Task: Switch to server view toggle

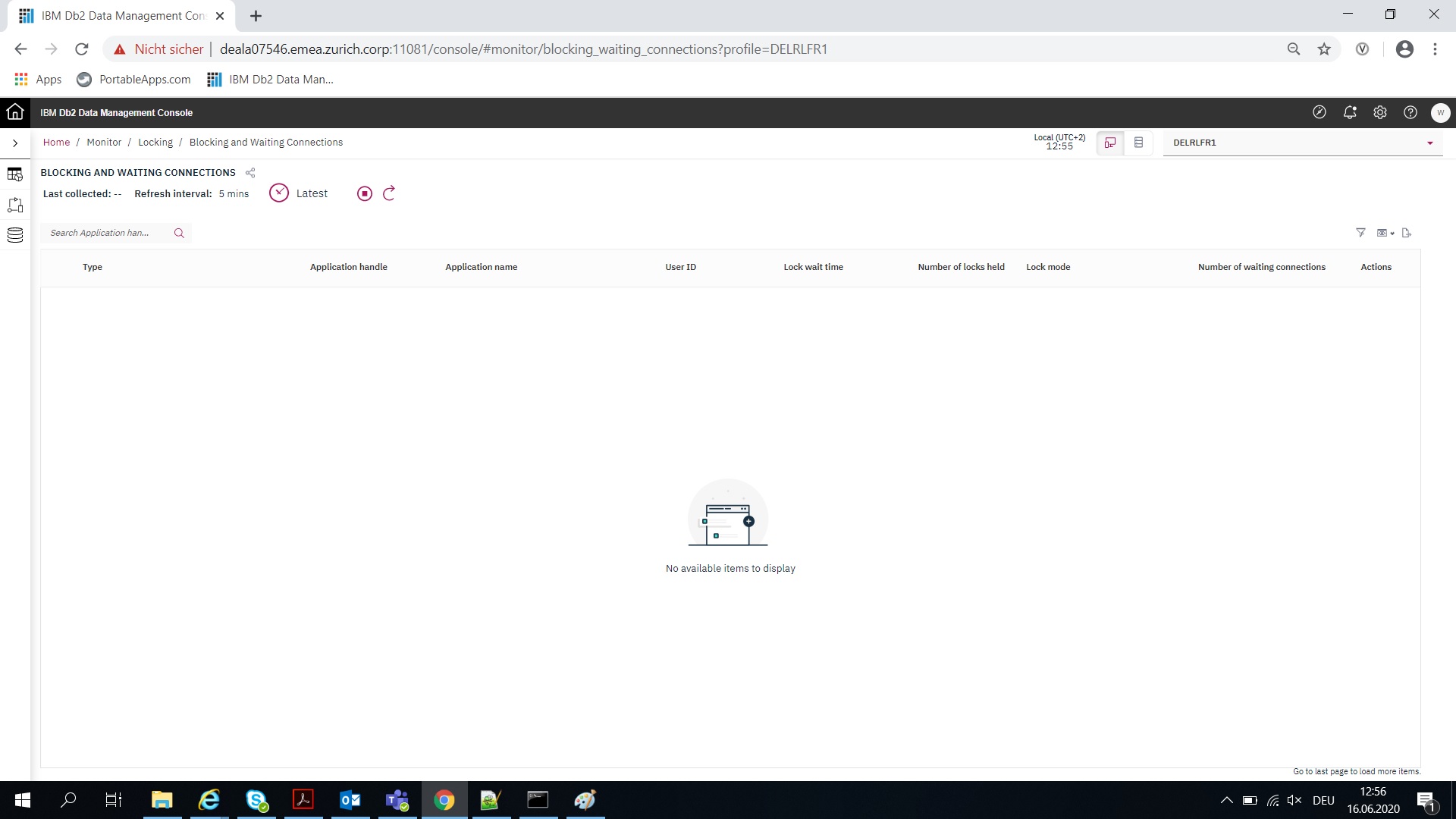Action: (x=1138, y=143)
